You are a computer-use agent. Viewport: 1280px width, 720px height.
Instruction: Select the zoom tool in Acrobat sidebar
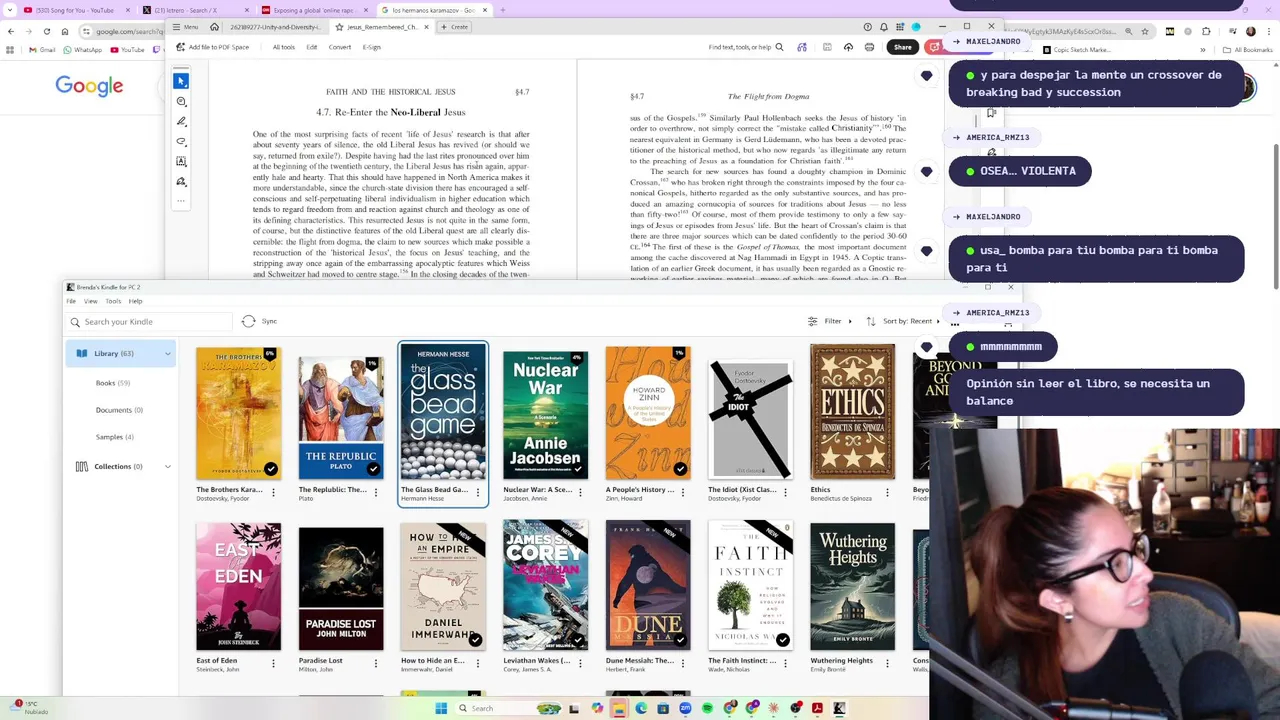tap(181, 101)
